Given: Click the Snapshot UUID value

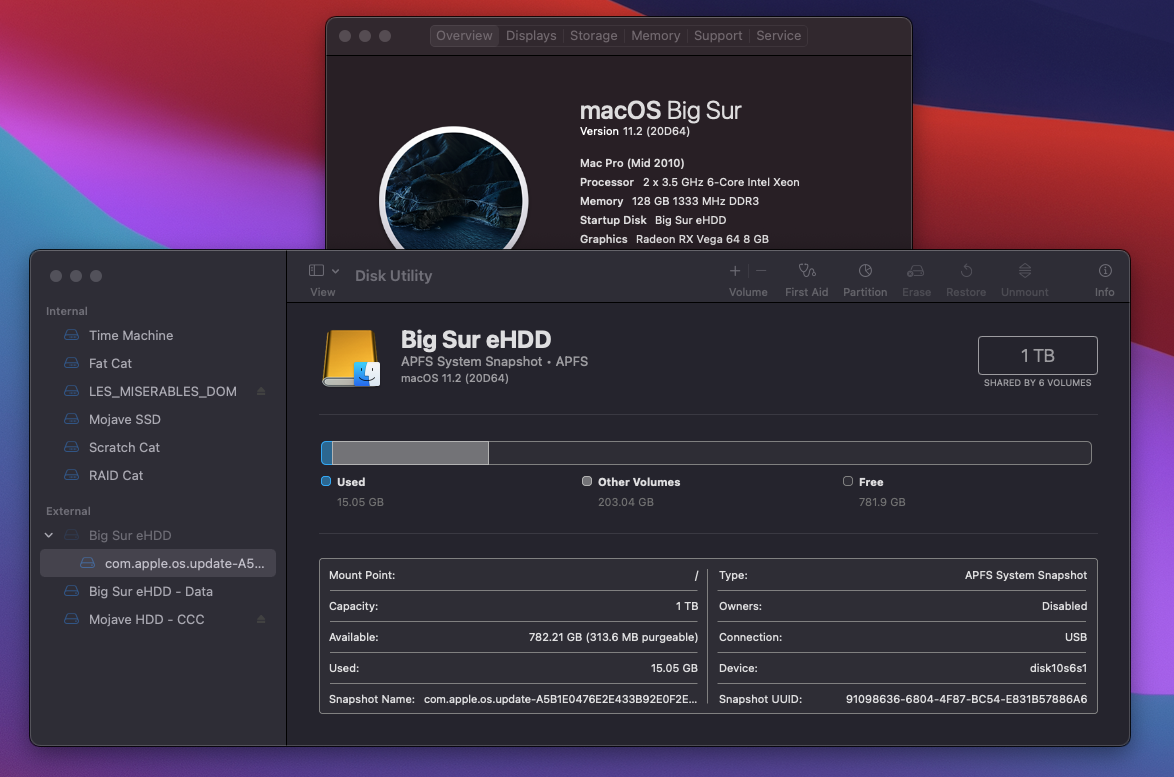Looking at the screenshot, I should (967, 699).
